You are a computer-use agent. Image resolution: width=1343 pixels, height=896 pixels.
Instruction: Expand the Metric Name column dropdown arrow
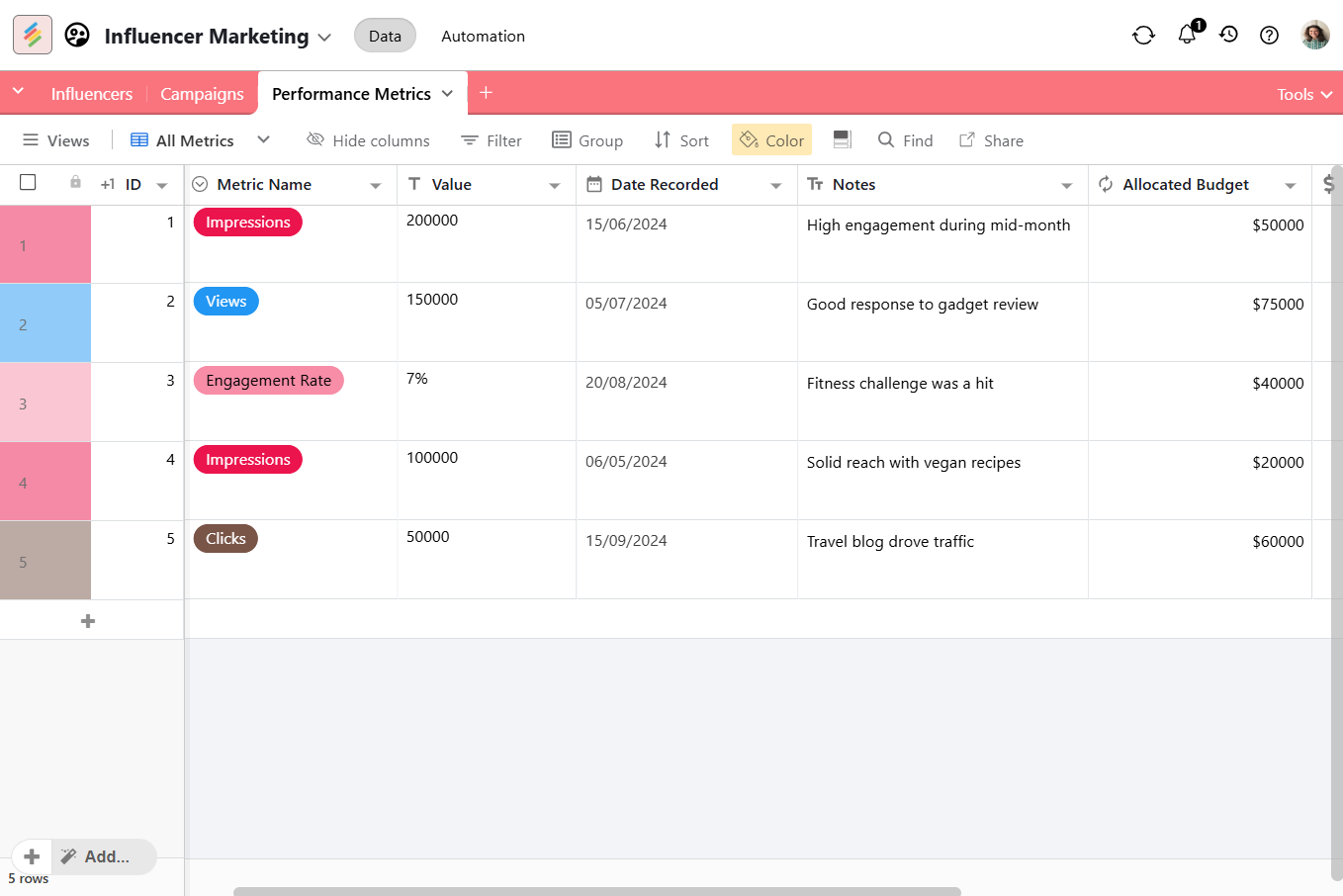click(x=376, y=185)
